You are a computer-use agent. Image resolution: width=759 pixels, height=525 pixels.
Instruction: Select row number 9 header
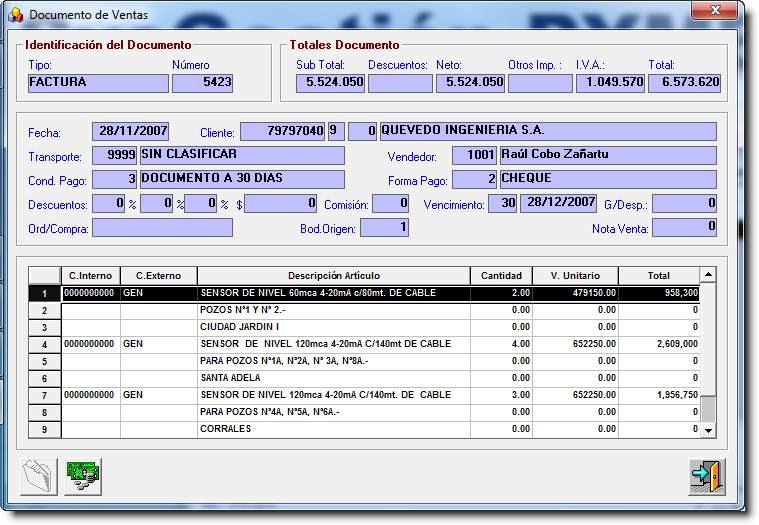(45, 429)
